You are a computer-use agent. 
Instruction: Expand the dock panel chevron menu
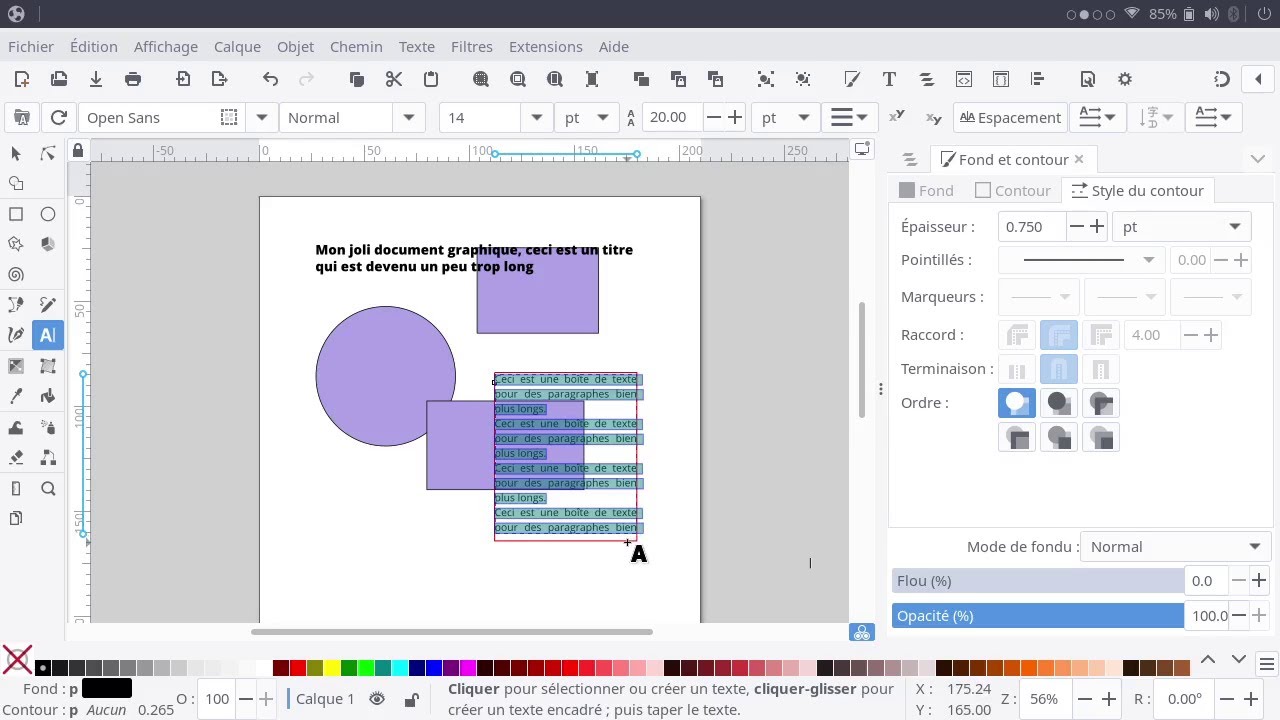(1258, 159)
